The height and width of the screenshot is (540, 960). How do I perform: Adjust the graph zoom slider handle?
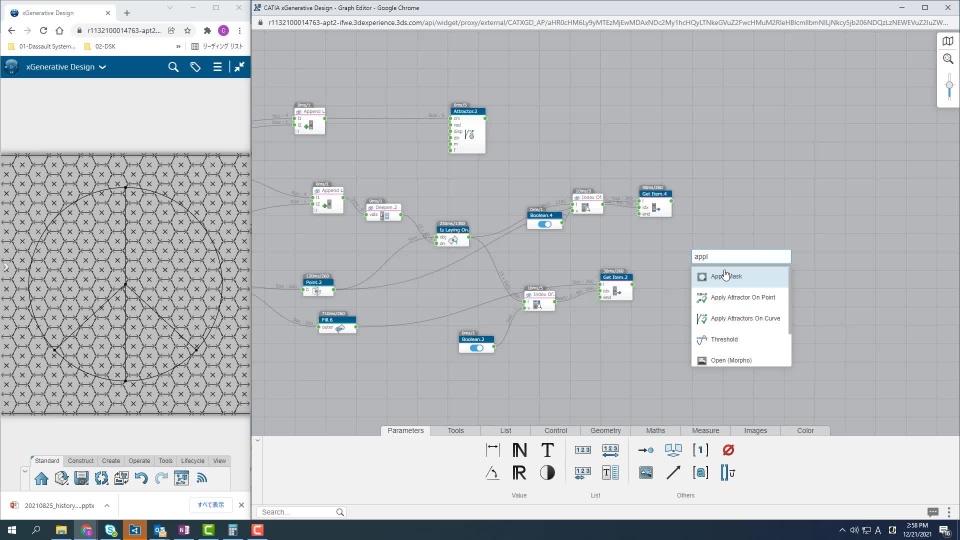coord(949,85)
